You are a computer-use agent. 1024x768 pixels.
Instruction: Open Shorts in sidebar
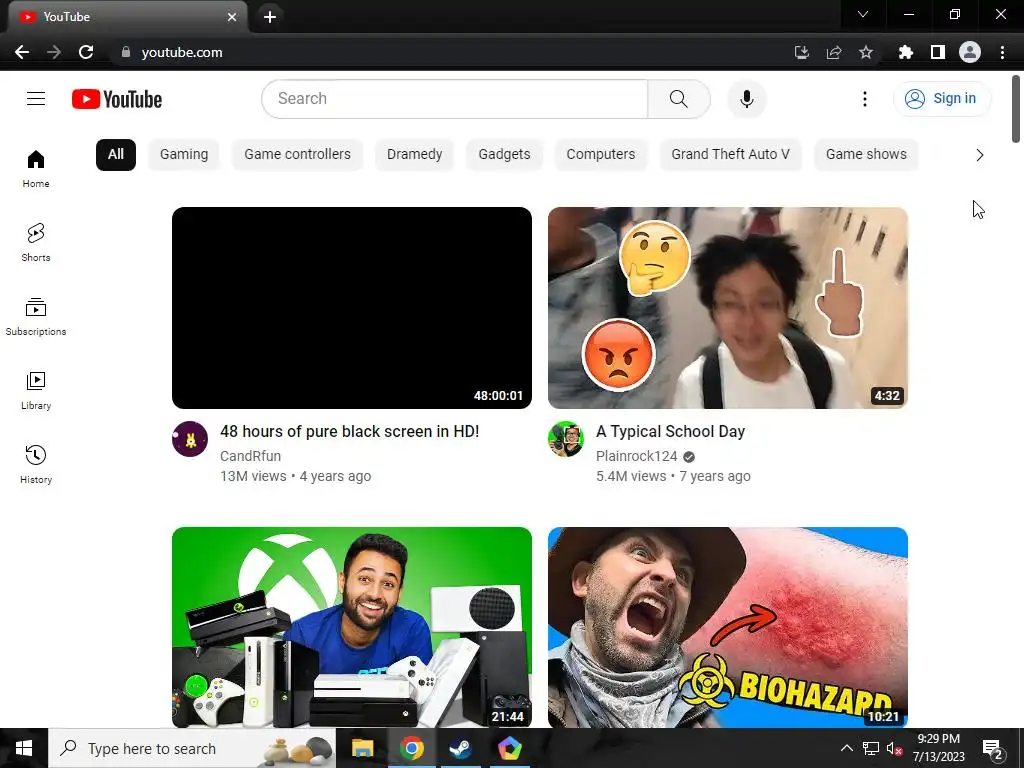pyautogui.click(x=36, y=242)
